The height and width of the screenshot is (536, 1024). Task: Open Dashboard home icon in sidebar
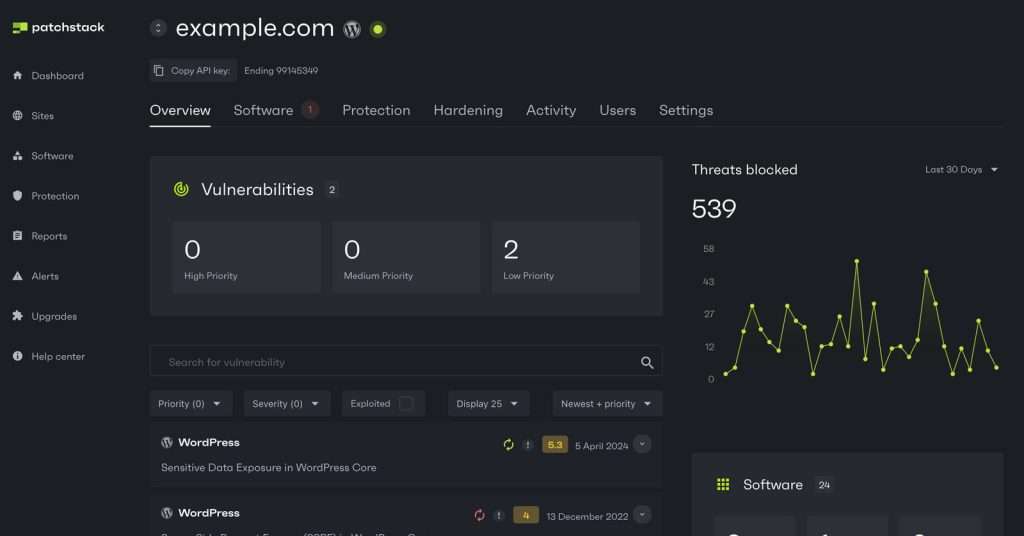point(18,76)
